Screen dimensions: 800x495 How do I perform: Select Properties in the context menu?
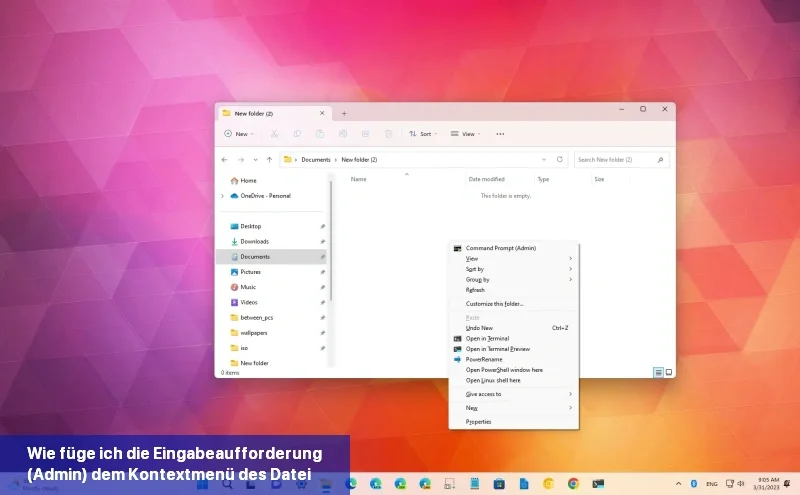coord(478,422)
